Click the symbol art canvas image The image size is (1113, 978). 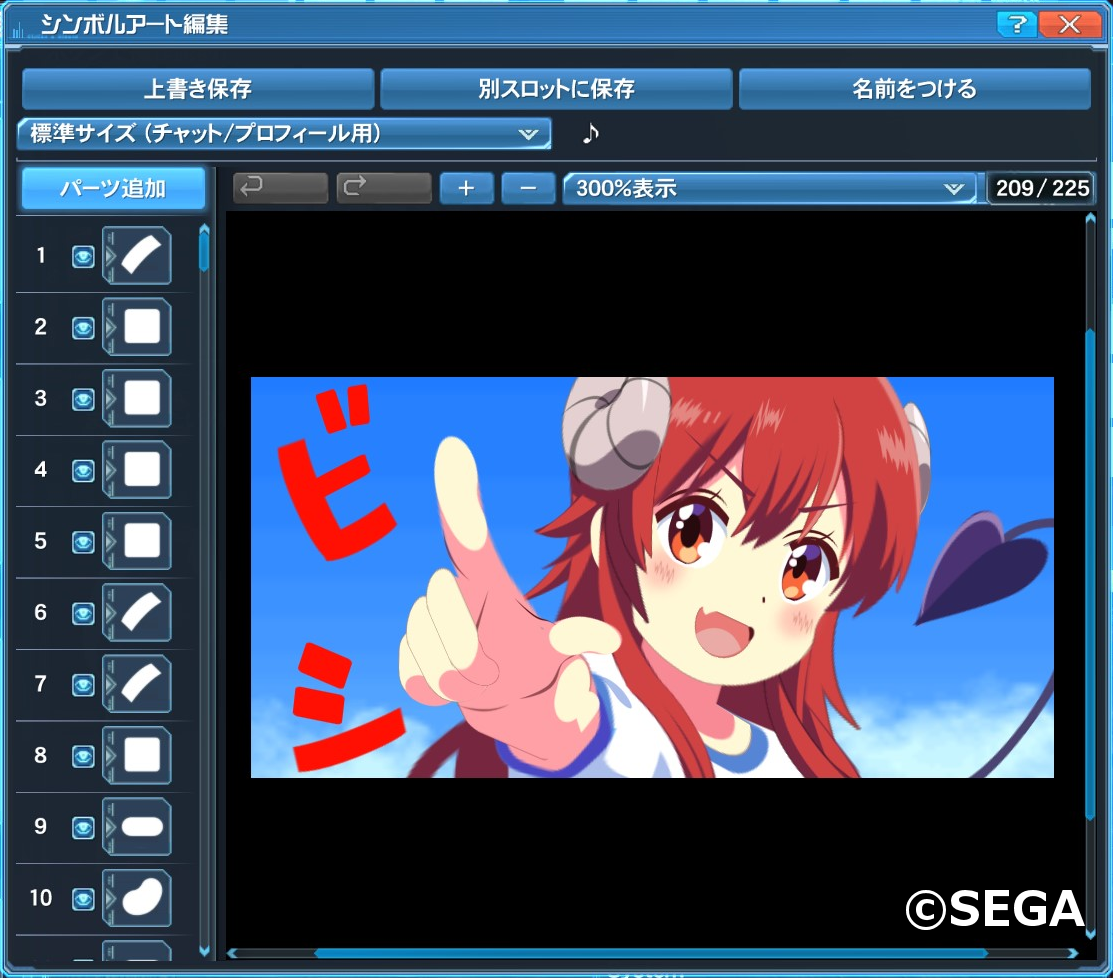(x=652, y=577)
